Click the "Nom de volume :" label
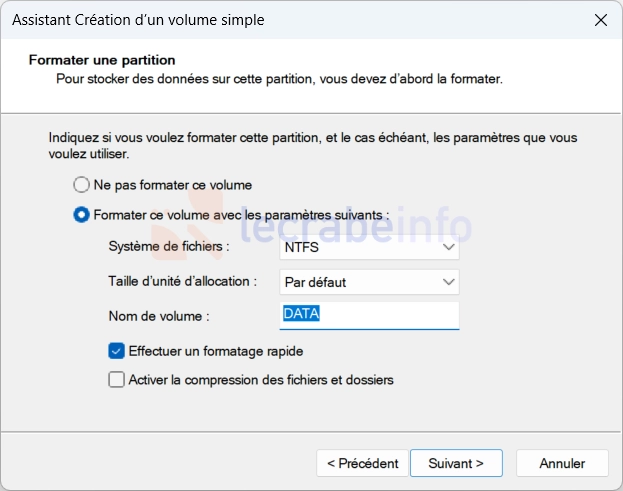The width and height of the screenshot is (623, 491). tap(158, 316)
